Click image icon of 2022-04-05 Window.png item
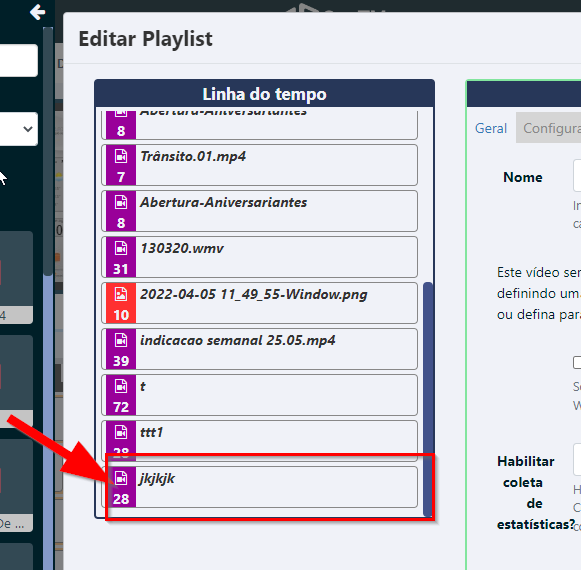Viewport: 581px width, 570px height. pos(121,294)
